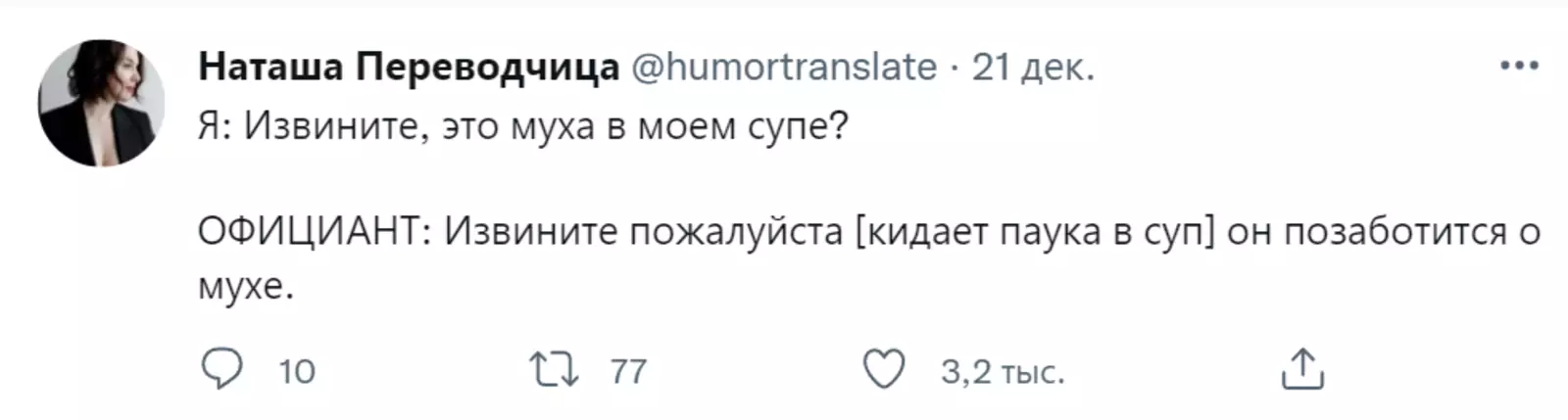Open Наташа Переводчица's profile avatar
The image size is (1568, 420).
pyautogui.click(x=102, y=103)
